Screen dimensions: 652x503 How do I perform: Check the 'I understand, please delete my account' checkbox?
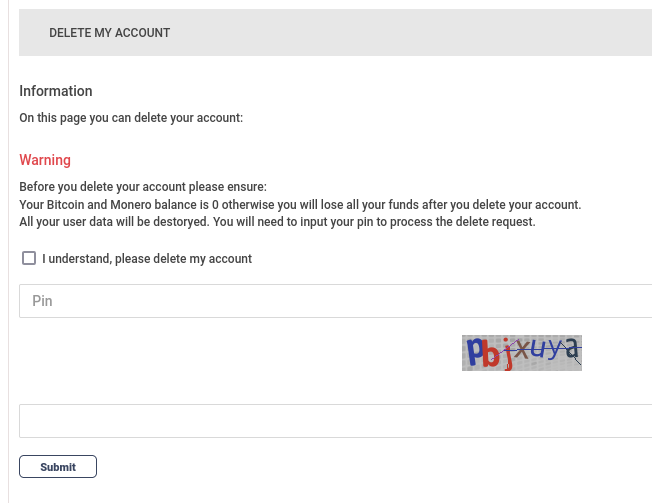29,258
